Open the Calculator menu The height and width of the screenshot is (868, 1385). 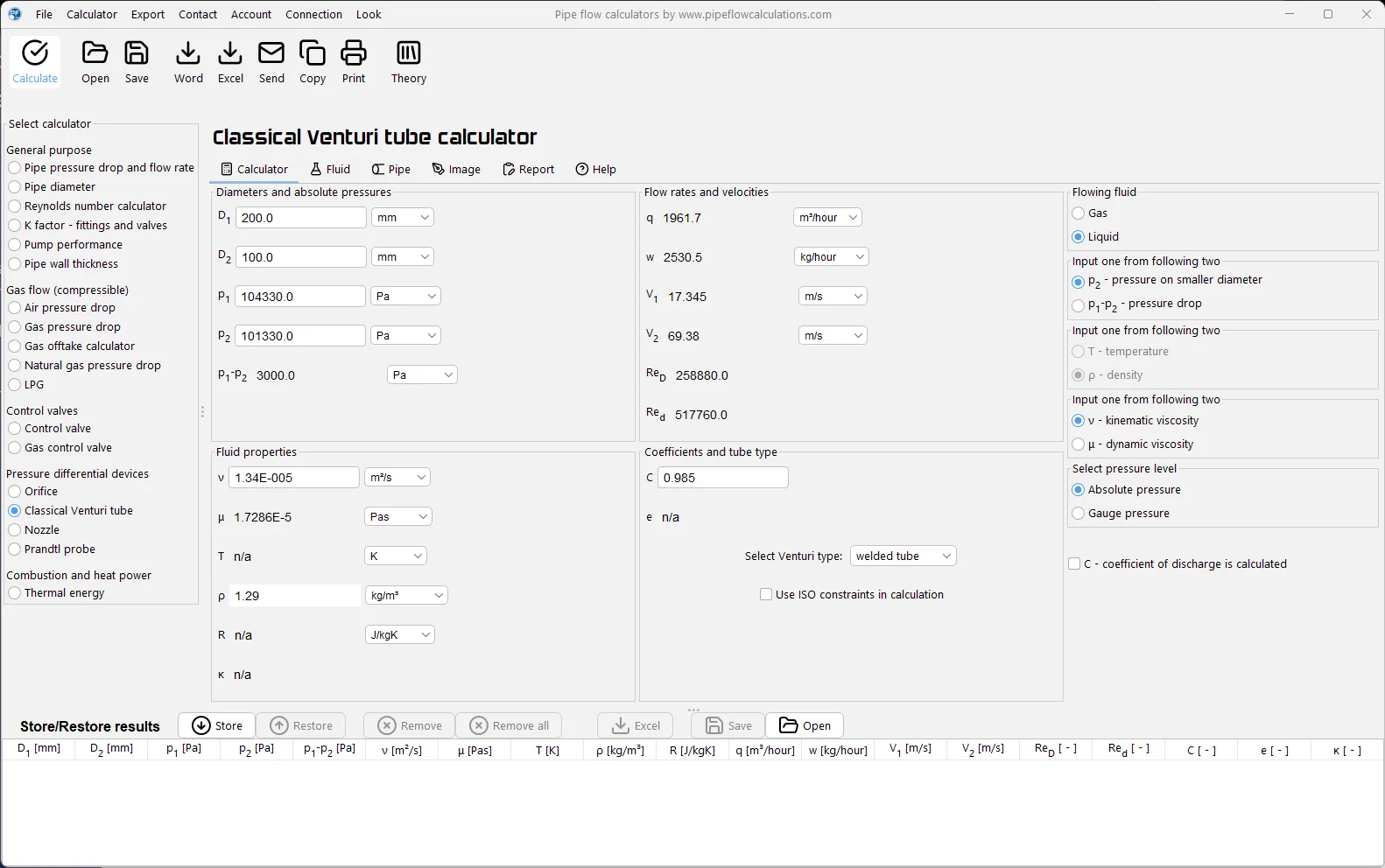click(x=92, y=14)
